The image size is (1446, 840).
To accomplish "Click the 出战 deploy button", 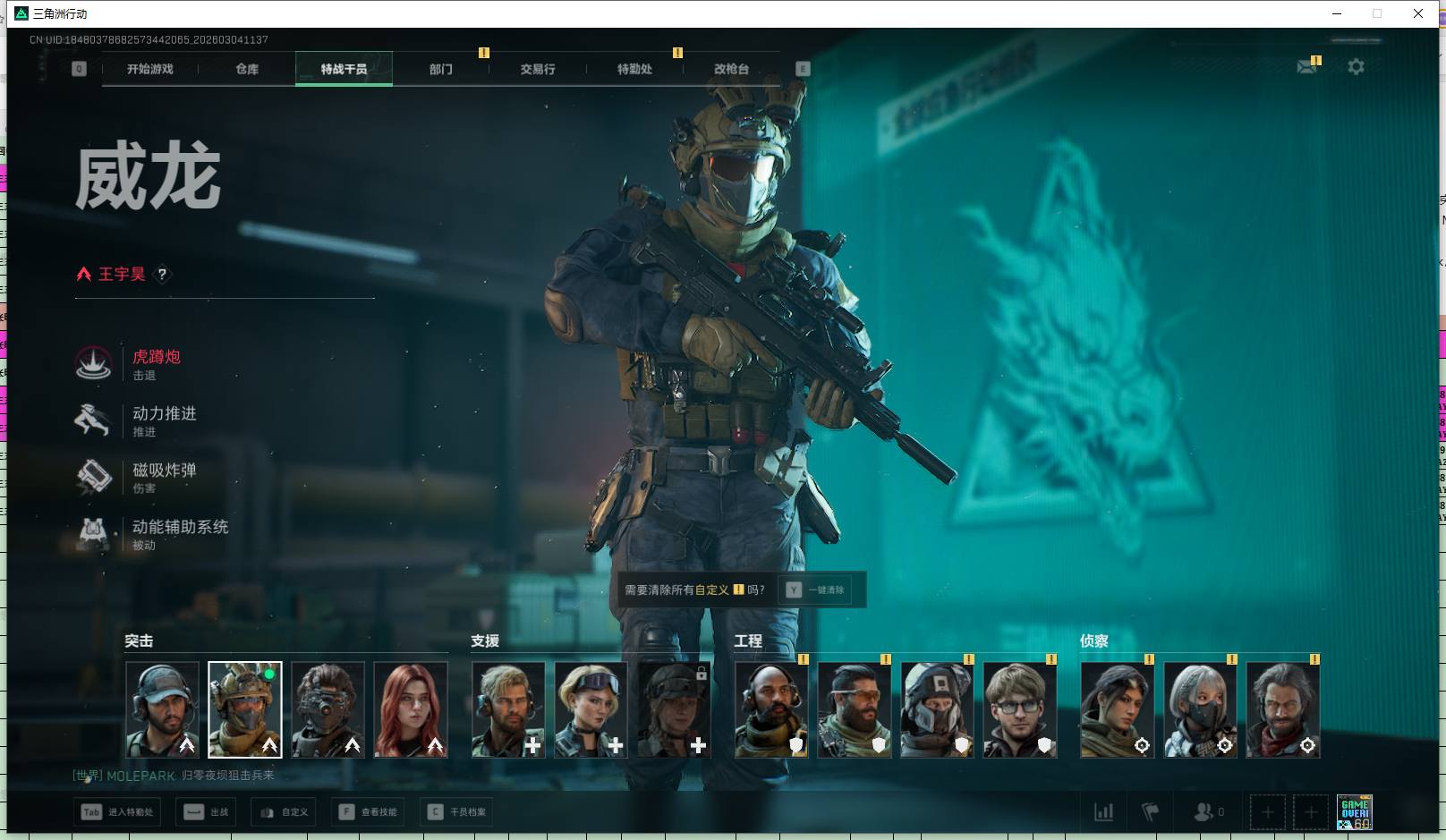I will coord(207,812).
